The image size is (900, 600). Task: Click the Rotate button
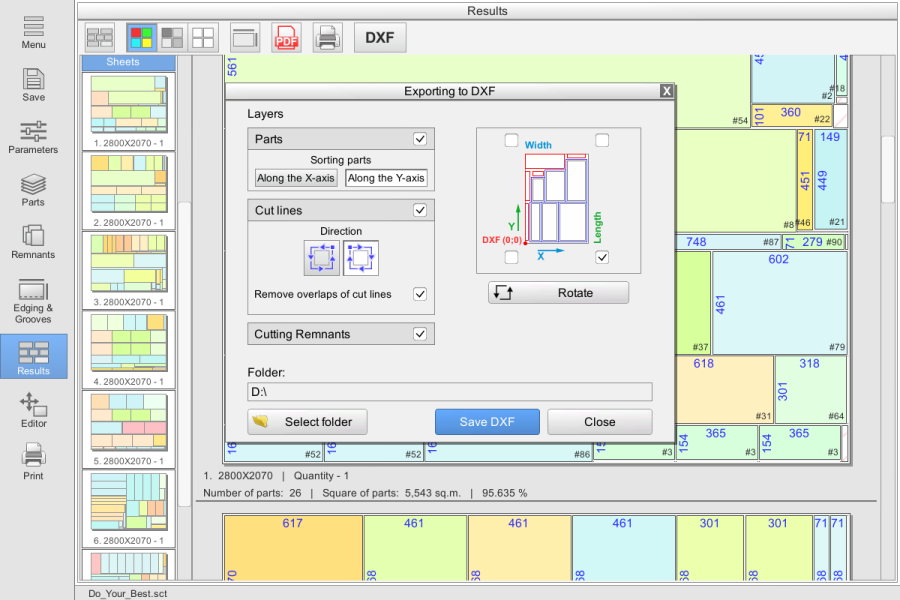point(558,293)
